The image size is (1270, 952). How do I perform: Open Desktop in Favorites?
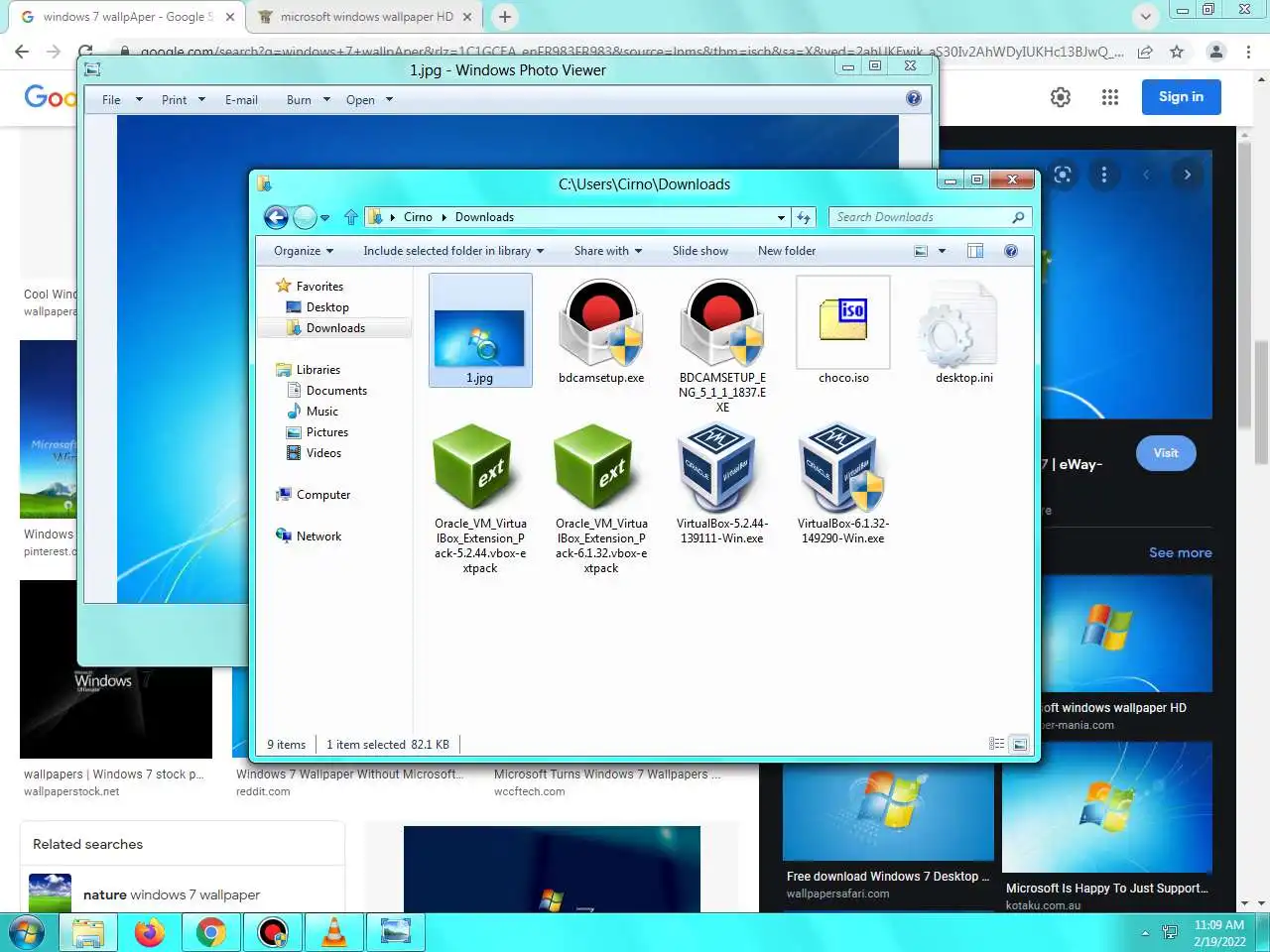pyautogui.click(x=327, y=307)
